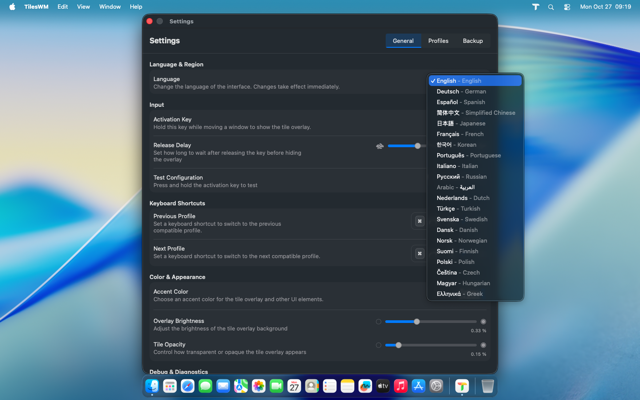The height and width of the screenshot is (400, 640).
Task: Click dim circle icon left of Tile Opacity slider
Action: tap(378, 345)
